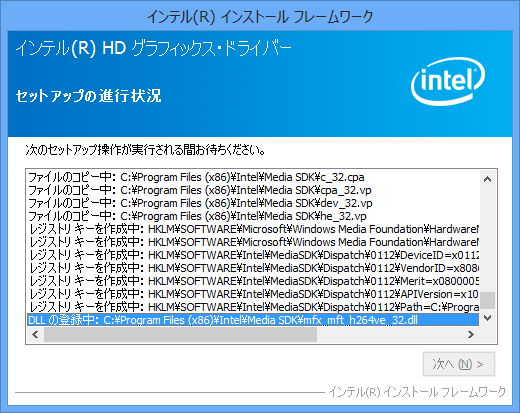Click the Intel logo in the banner
Image resolution: width=520 pixels, height=413 pixels.
pos(448,82)
